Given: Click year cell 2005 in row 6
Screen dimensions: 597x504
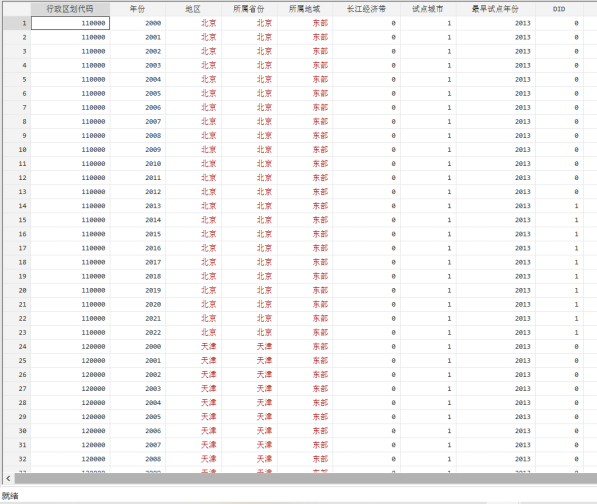Looking at the screenshot, I should [x=138, y=94].
